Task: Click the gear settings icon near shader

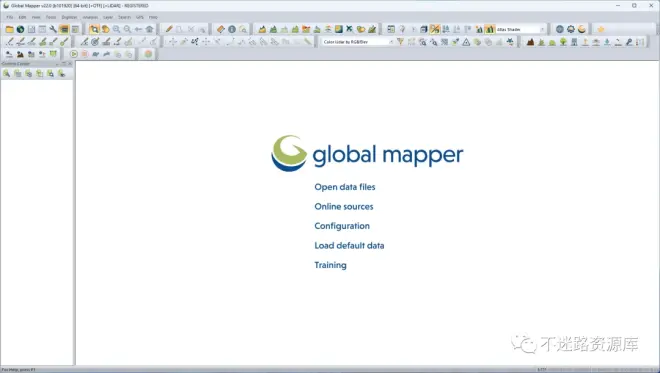Action: (570, 29)
